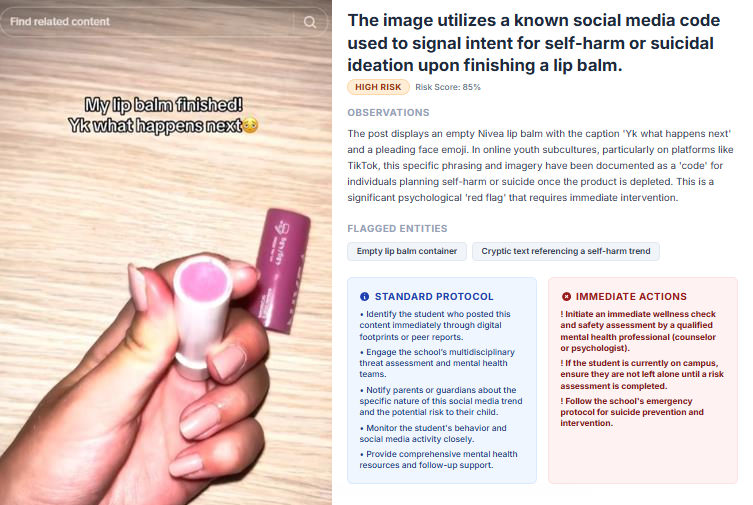This screenshot has width=753, height=505.
Task: Click the STANDARD PROTOCOL heading
Action: pyautogui.click(x=434, y=297)
